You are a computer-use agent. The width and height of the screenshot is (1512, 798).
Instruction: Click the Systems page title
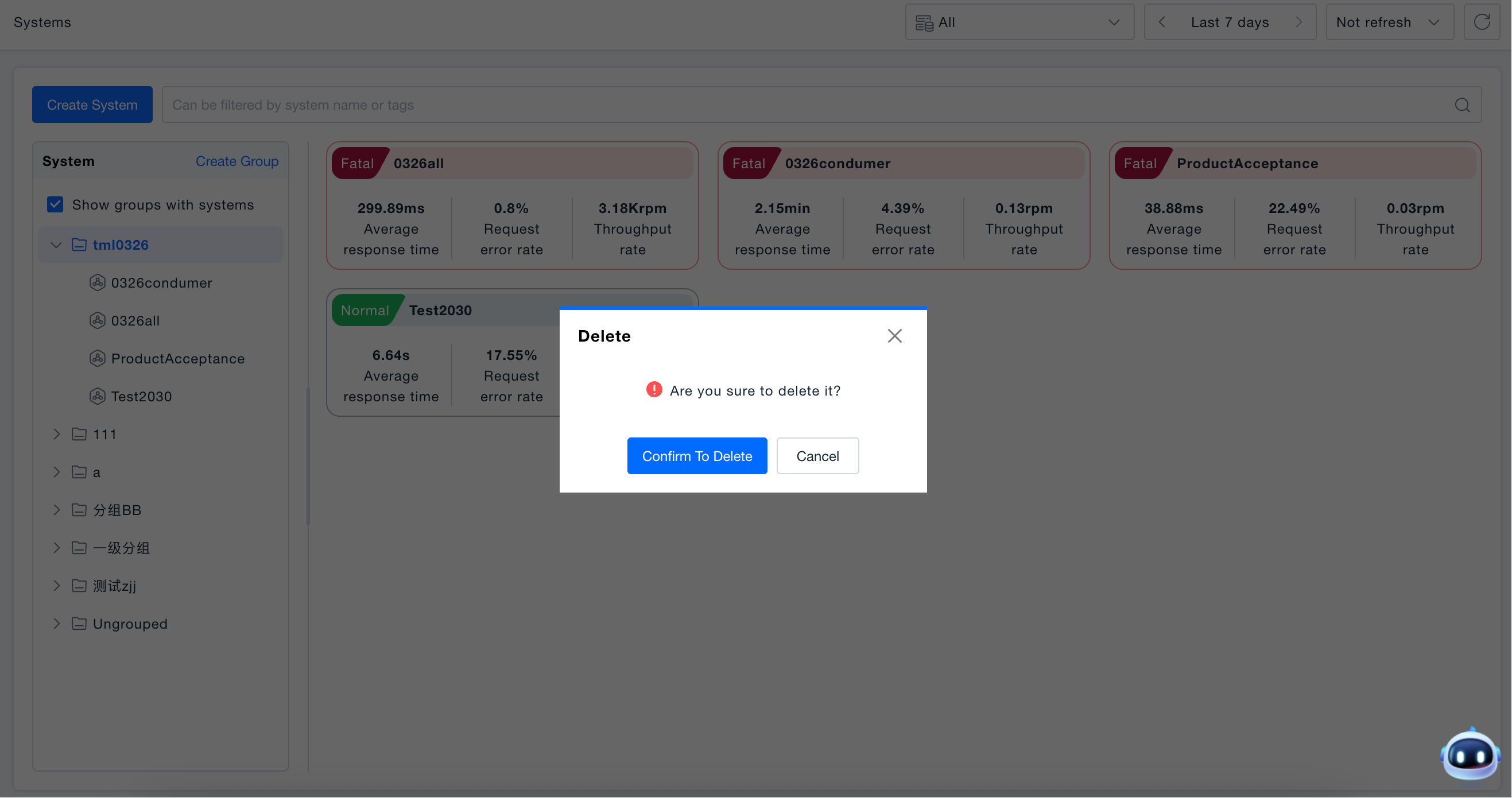click(42, 22)
